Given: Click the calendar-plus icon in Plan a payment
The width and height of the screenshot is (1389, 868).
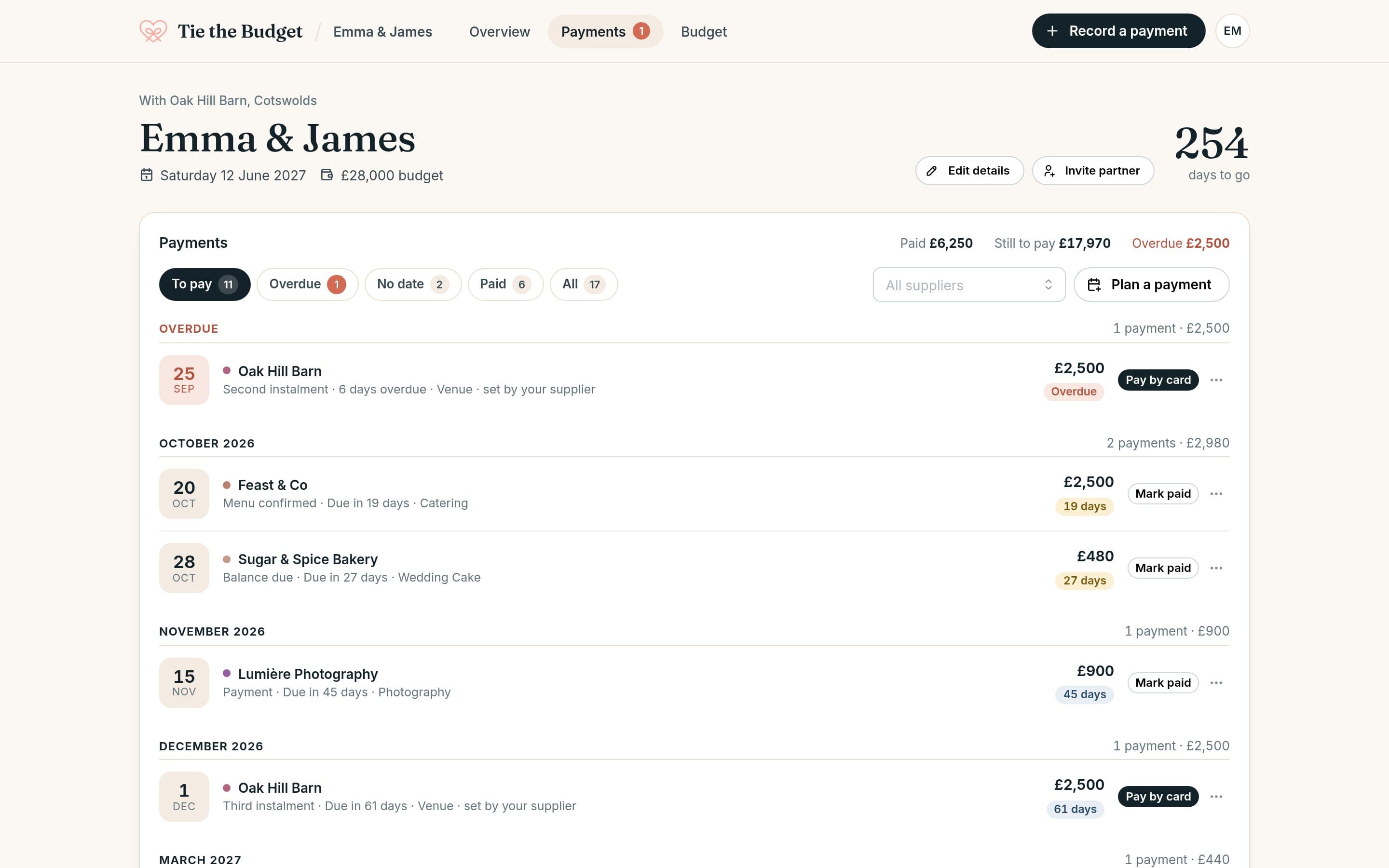Looking at the screenshot, I should pos(1094,285).
